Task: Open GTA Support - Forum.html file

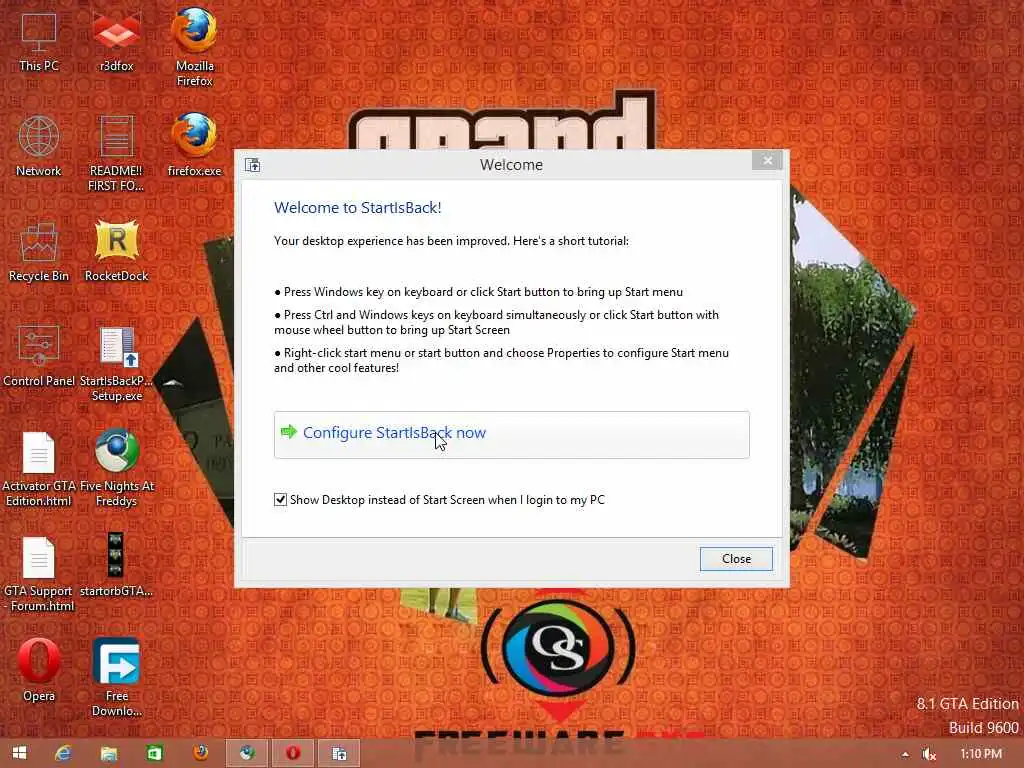Action: (39, 574)
